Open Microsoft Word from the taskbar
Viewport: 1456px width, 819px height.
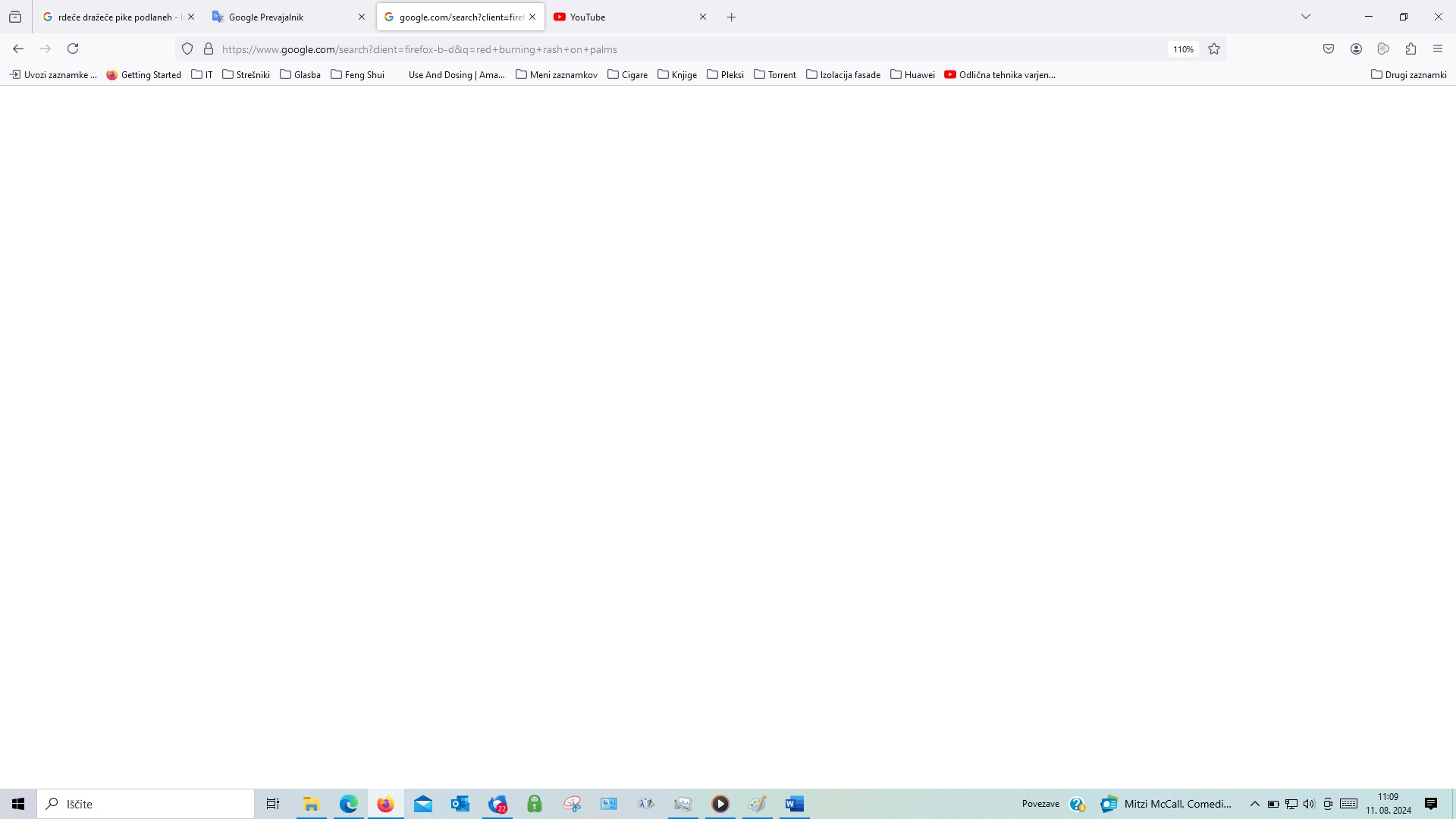pyautogui.click(x=794, y=804)
